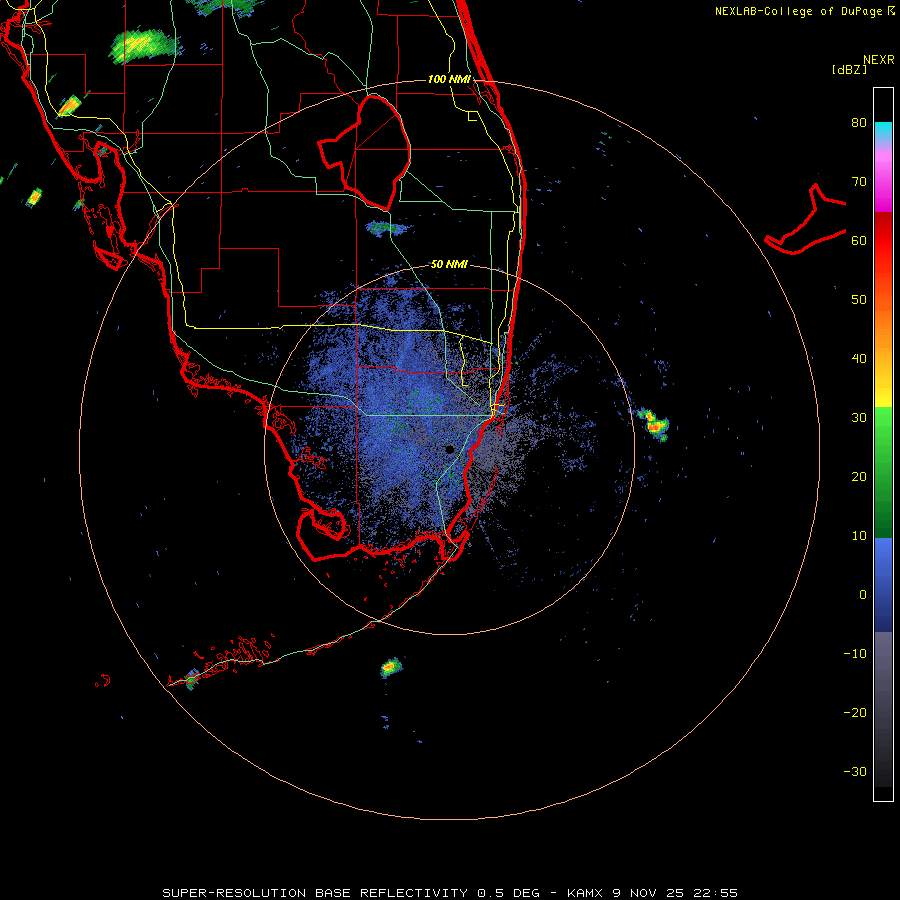Click the black radar site dot

pos(449,449)
